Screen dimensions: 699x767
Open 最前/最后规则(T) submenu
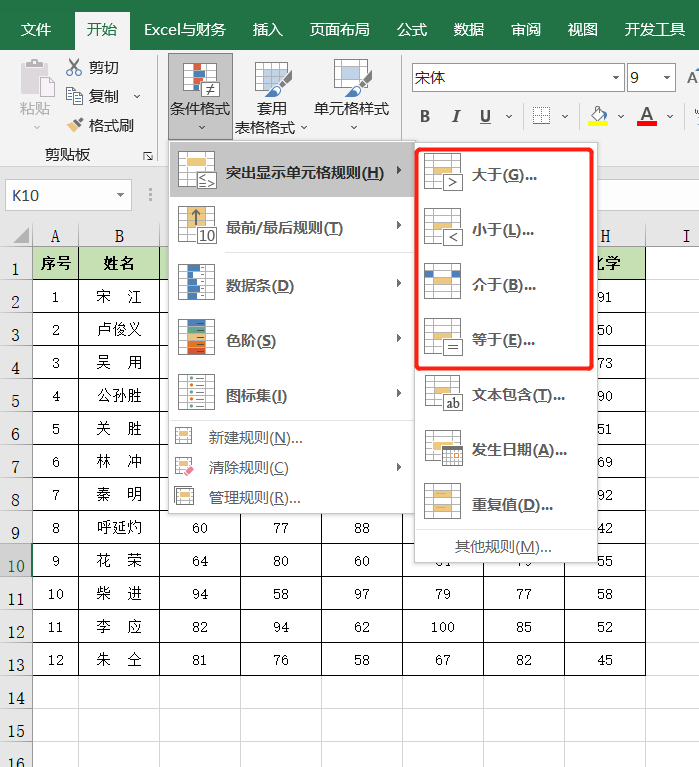(x=292, y=226)
